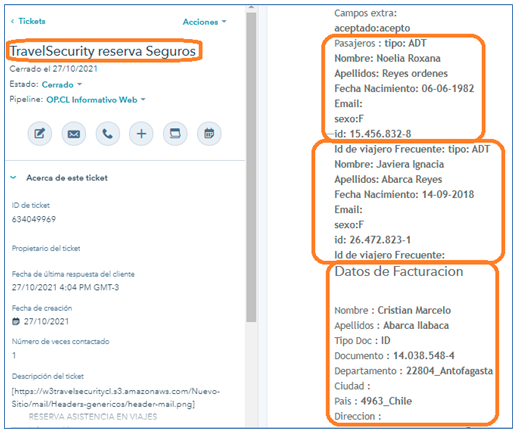Collapse the Acerca de este ticket section

tap(13, 178)
